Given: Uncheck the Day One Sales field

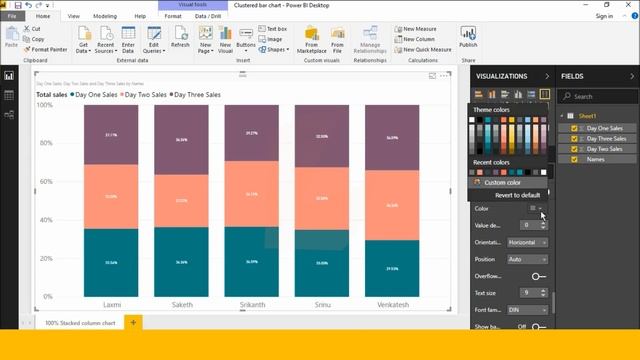Looking at the screenshot, I should 574,128.
